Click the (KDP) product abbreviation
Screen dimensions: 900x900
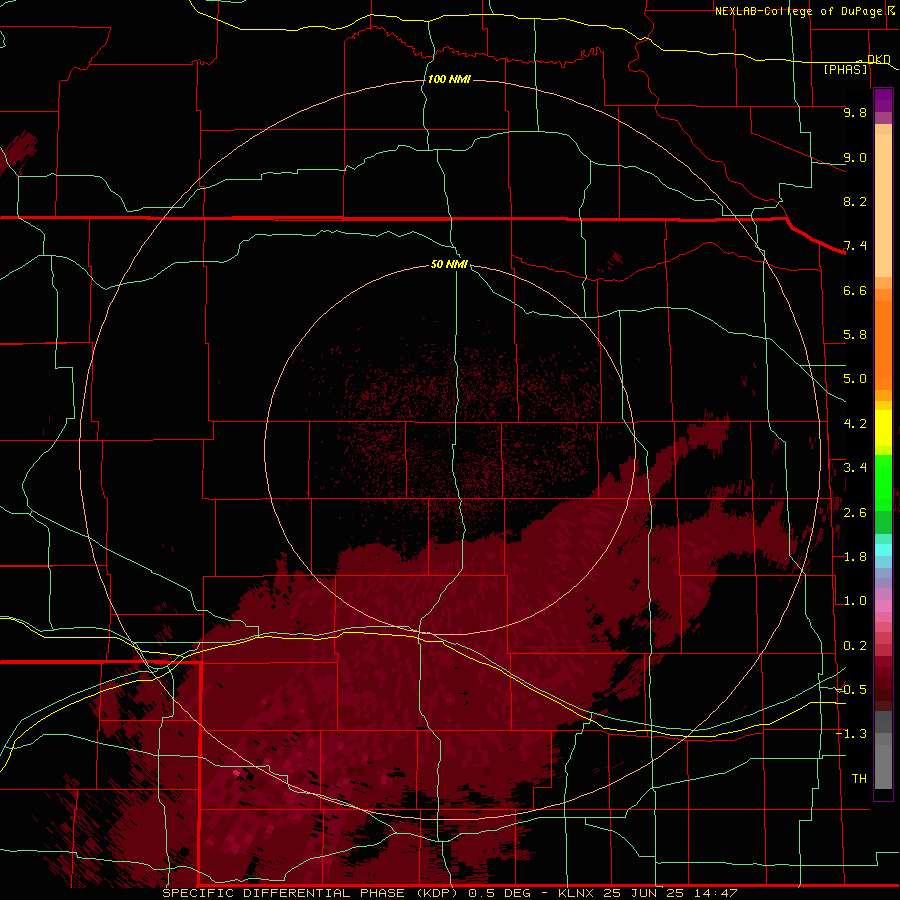pos(438,893)
